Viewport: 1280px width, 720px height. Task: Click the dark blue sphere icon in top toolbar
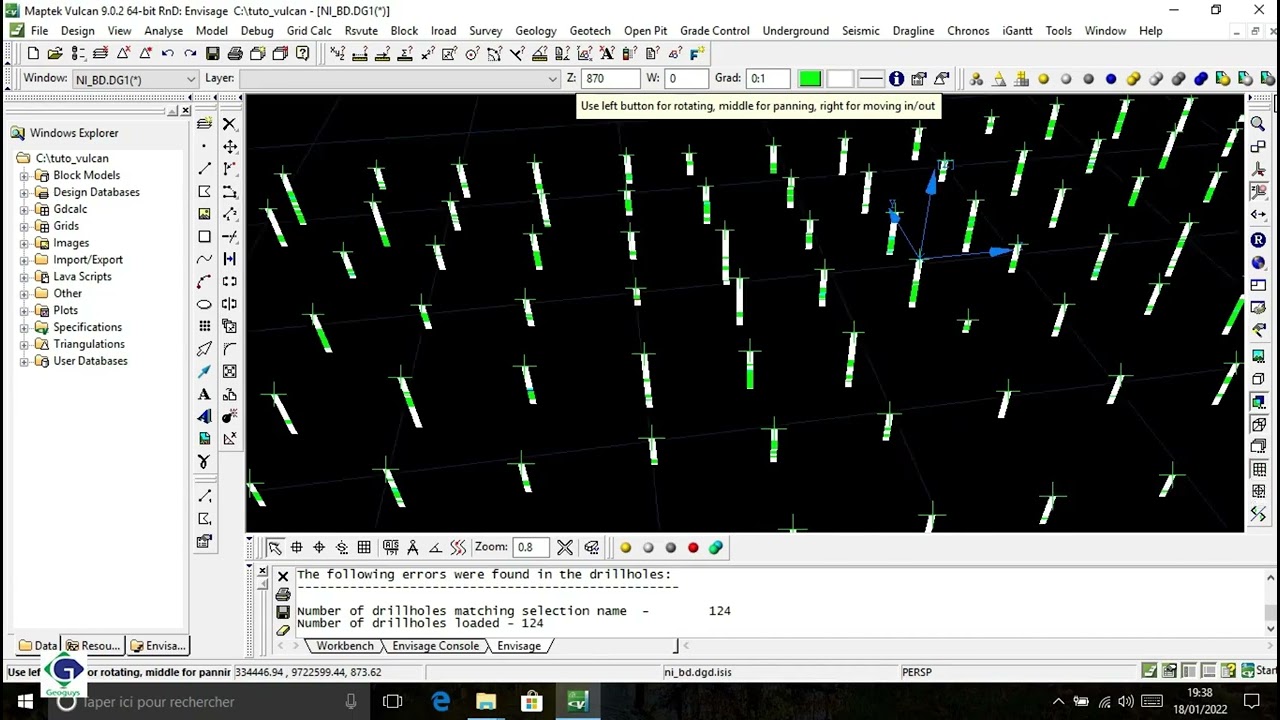pyautogui.click(x=1110, y=79)
